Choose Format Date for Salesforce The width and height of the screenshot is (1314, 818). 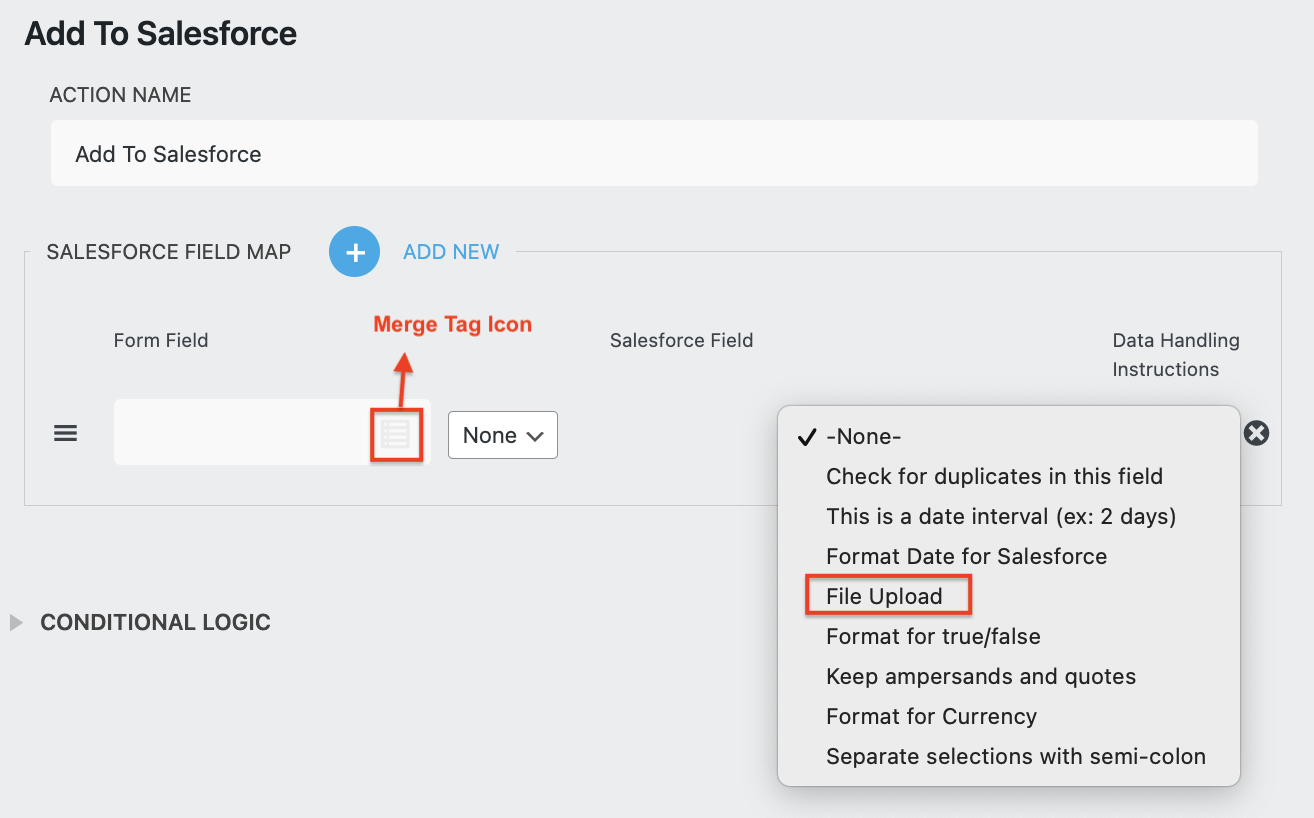[966, 556]
